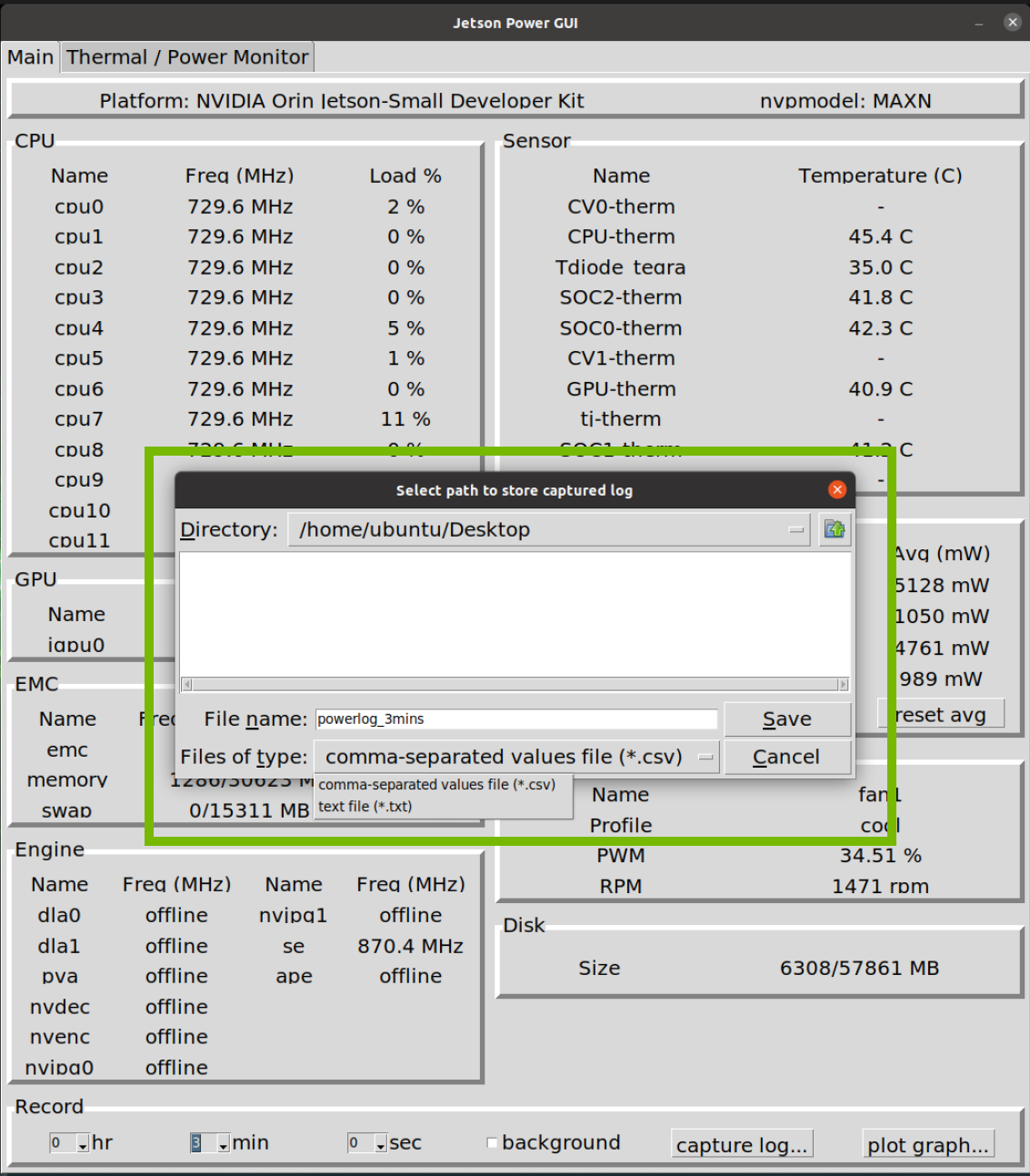Click the File name text field
The width and height of the screenshot is (1030, 1176).
[516, 719]
